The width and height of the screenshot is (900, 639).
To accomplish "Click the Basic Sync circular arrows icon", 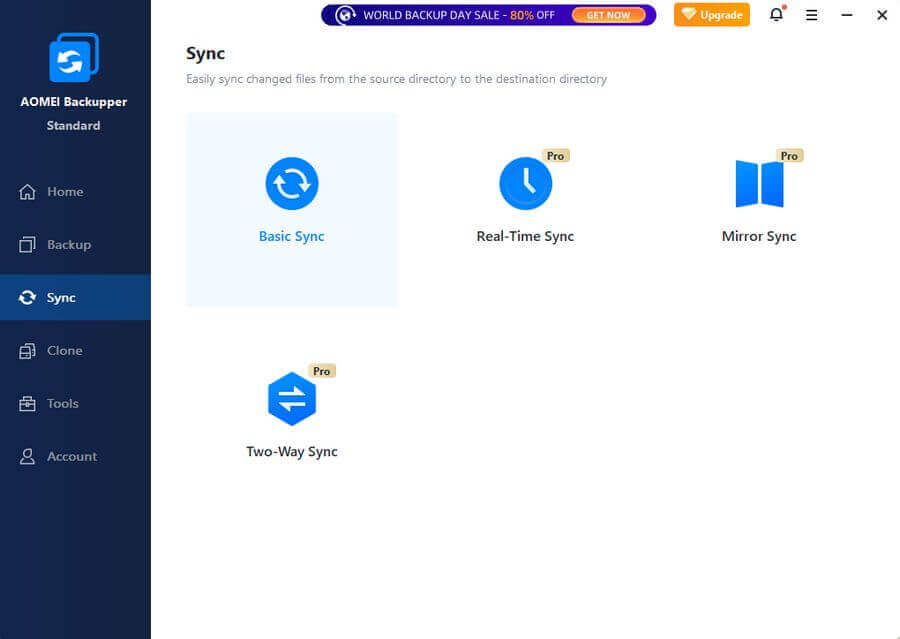I will (x=291, y=184).
